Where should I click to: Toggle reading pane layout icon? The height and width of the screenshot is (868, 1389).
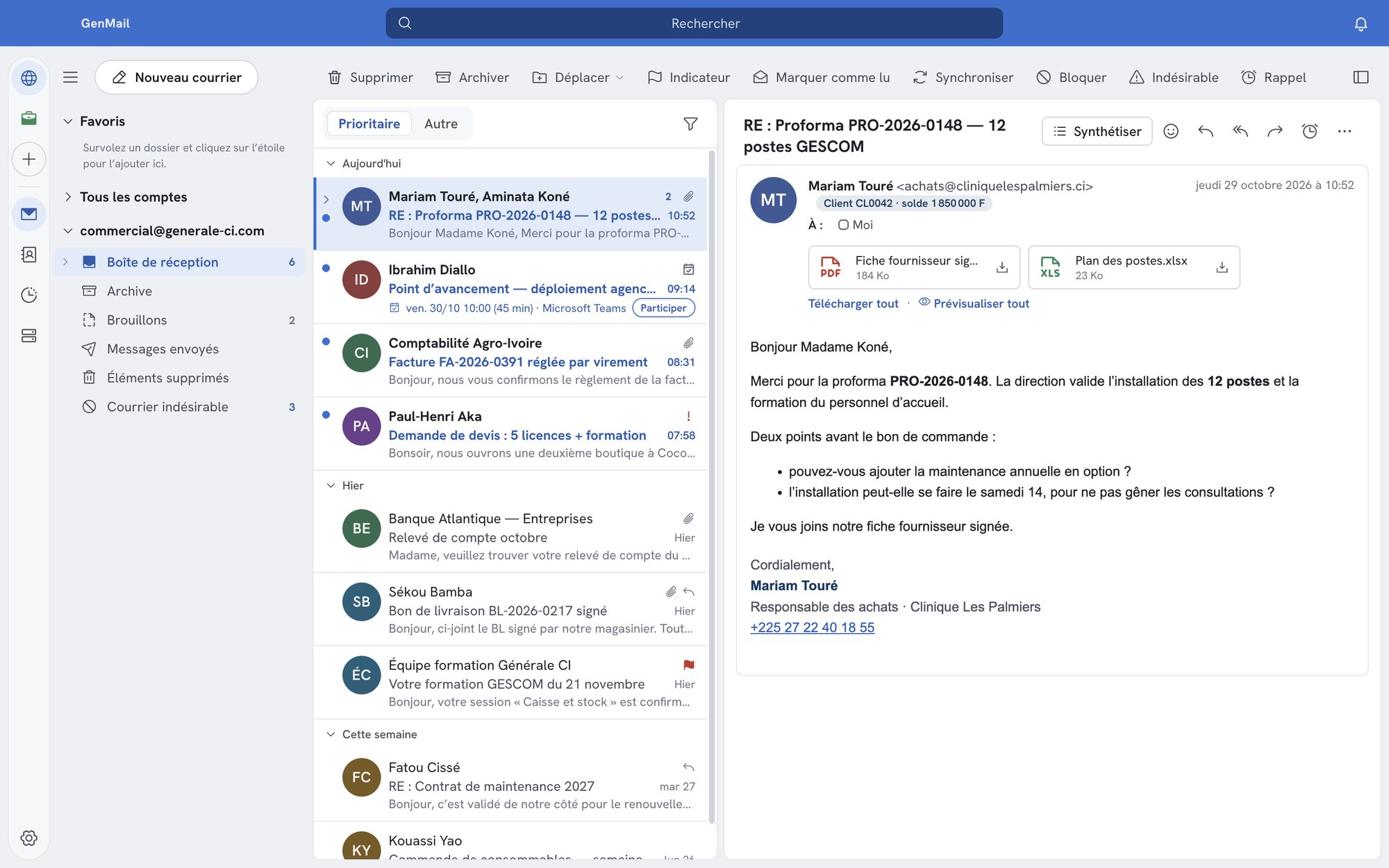pos(1361,77)
